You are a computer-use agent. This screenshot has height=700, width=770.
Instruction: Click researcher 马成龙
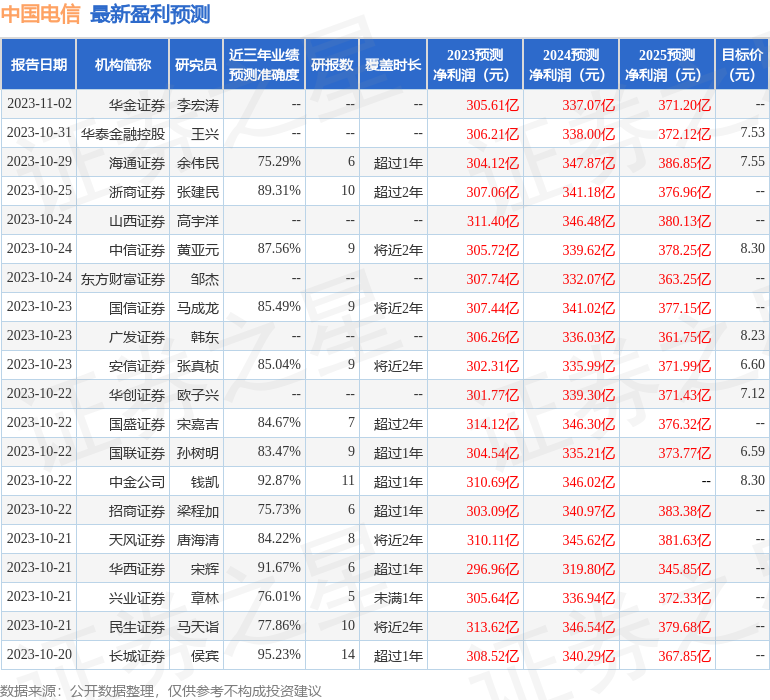(198, 308)
